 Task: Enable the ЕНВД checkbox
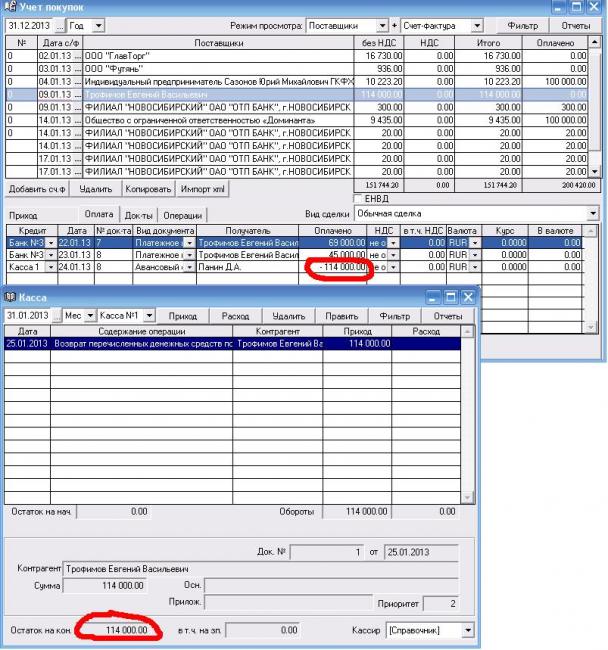[x=361, y=199]
